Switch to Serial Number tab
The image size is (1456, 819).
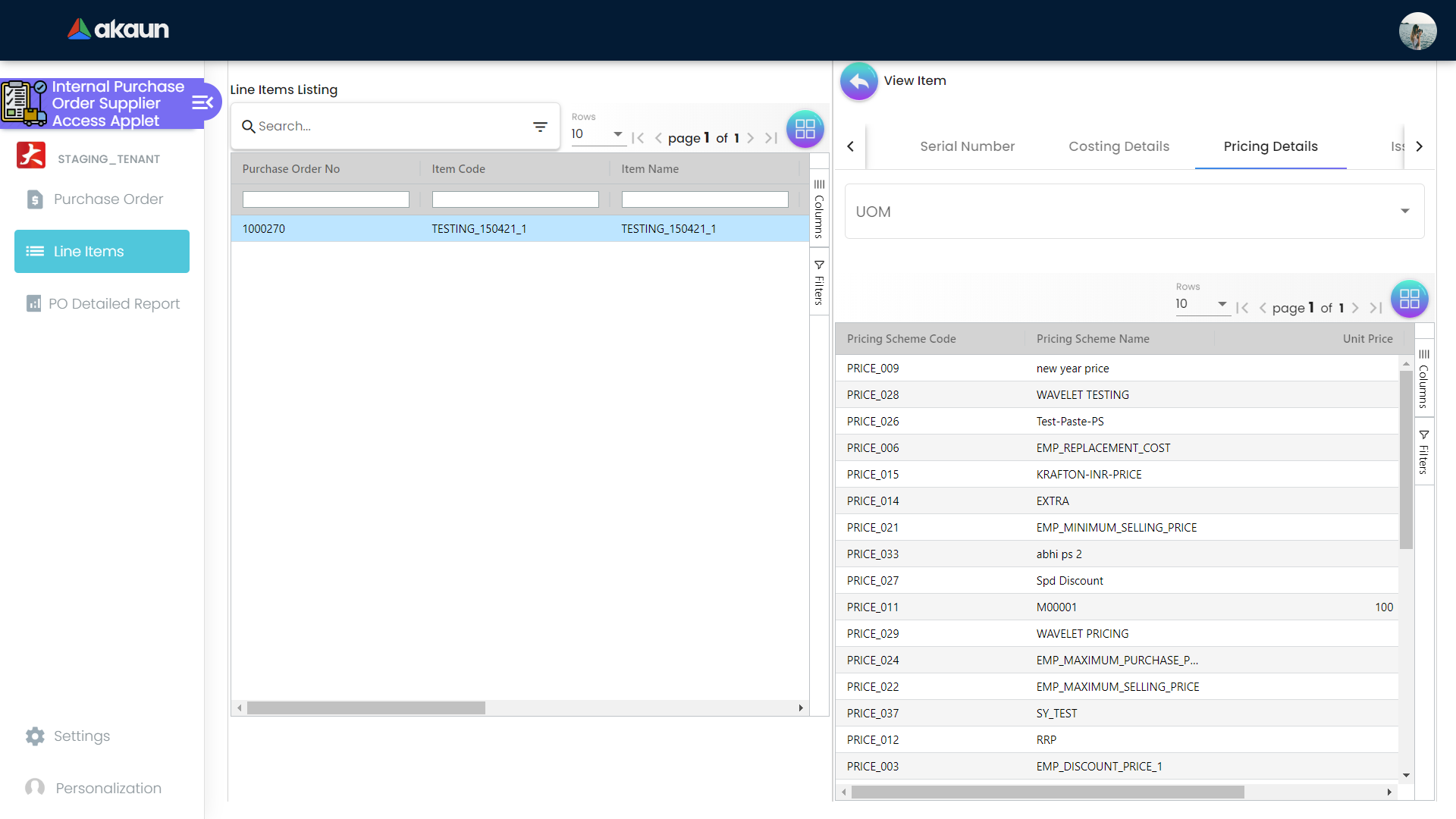pos(967,146)
